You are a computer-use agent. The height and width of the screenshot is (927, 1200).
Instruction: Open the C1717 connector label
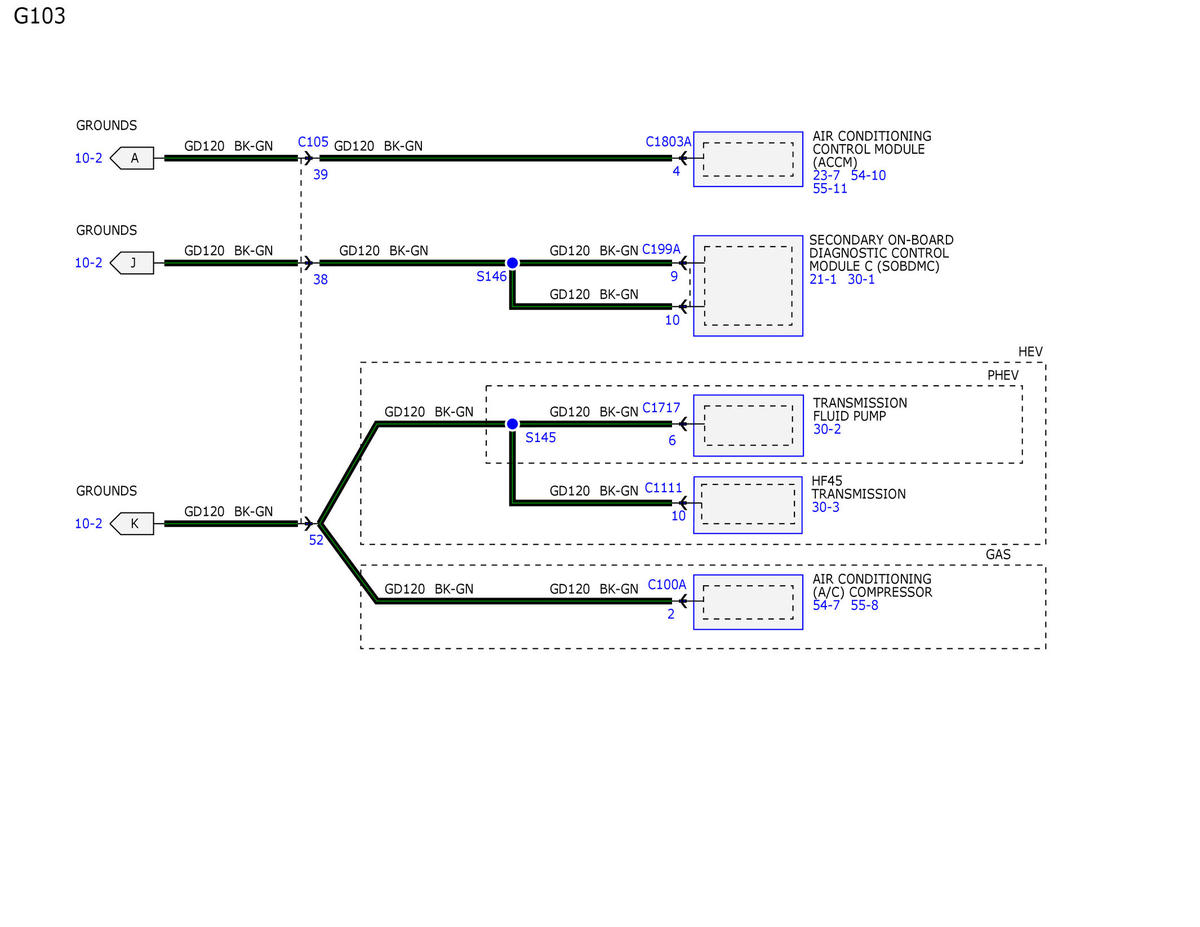[661, 408]
